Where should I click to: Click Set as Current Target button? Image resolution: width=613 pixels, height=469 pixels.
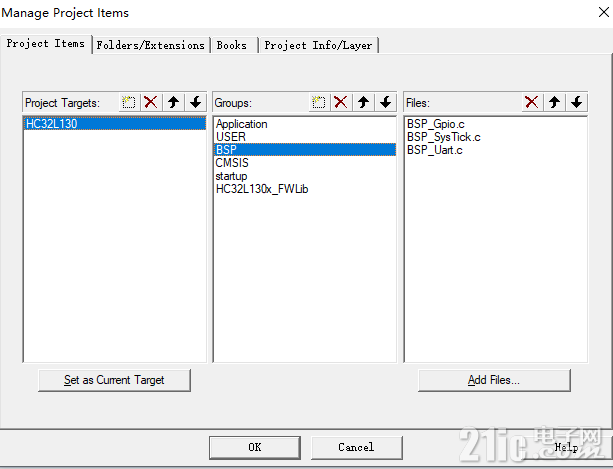(114, 380)
